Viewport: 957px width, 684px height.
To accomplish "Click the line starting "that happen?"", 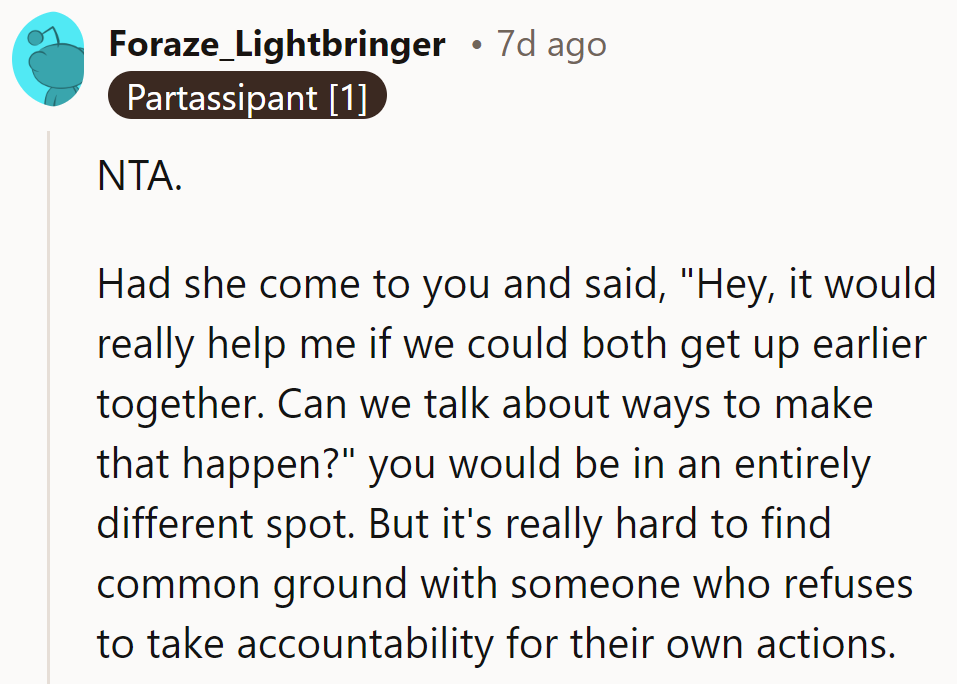I will (484, 465).
